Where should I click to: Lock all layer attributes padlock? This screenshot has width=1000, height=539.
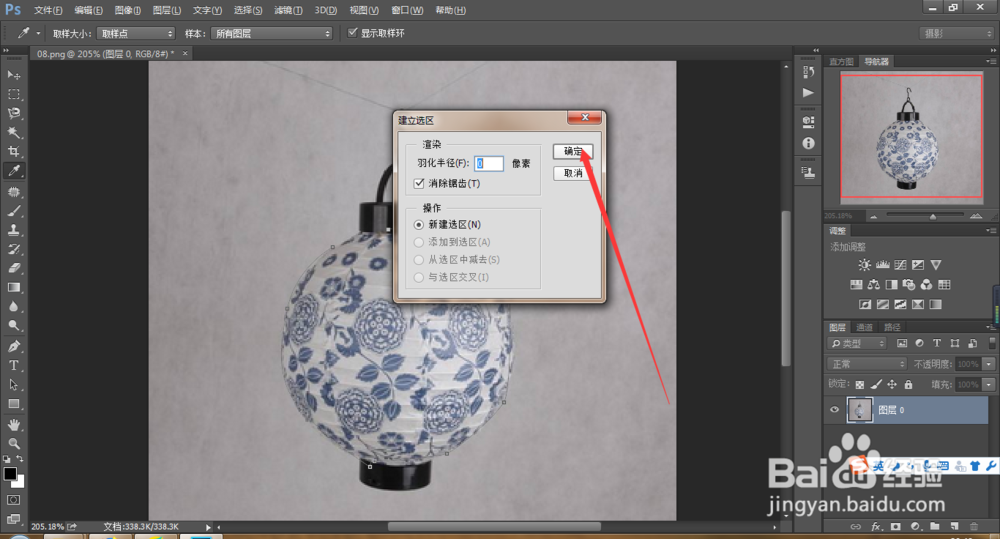908,384
